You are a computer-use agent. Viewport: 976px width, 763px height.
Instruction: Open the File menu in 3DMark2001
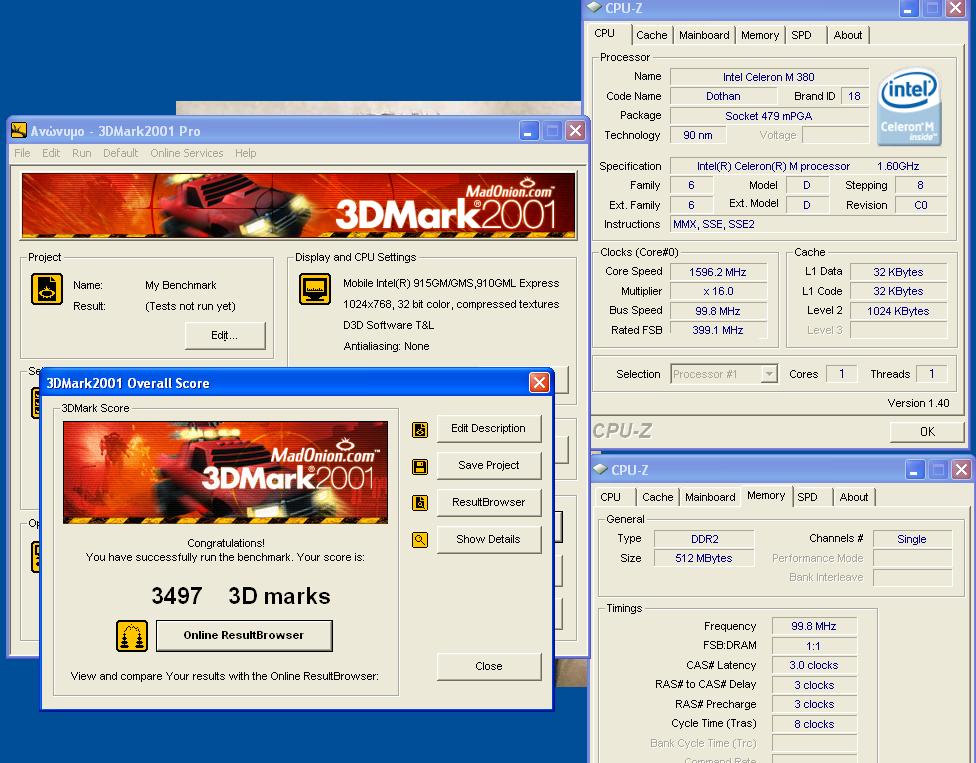point(22,153)
